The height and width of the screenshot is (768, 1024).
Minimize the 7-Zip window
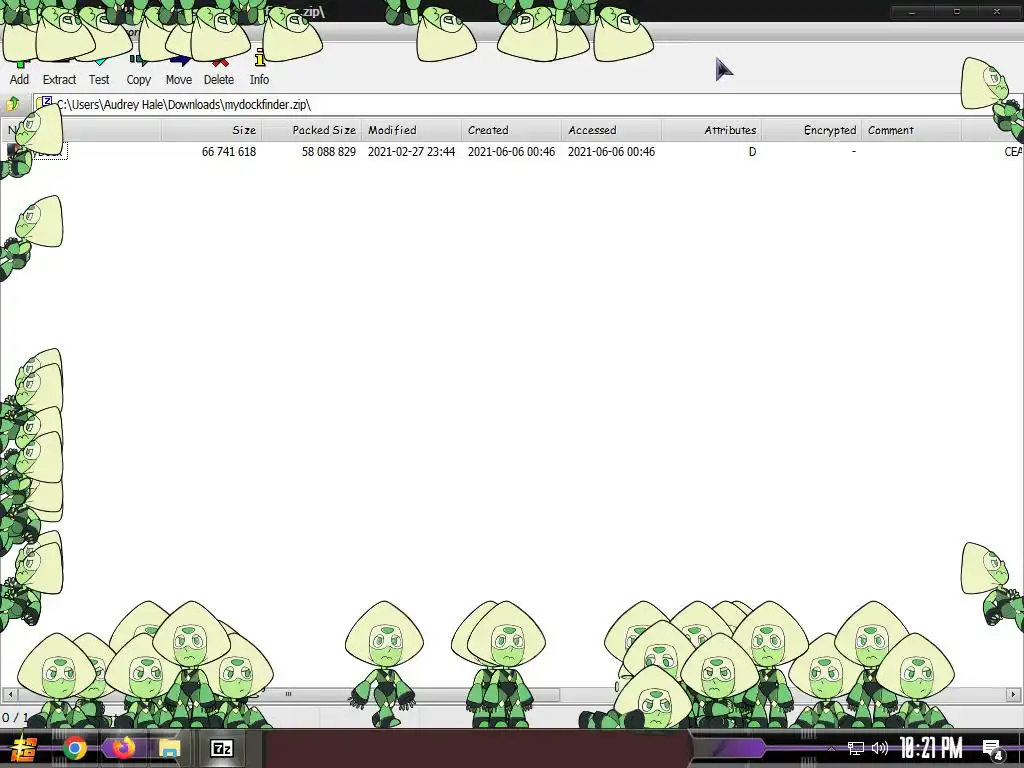912,12
